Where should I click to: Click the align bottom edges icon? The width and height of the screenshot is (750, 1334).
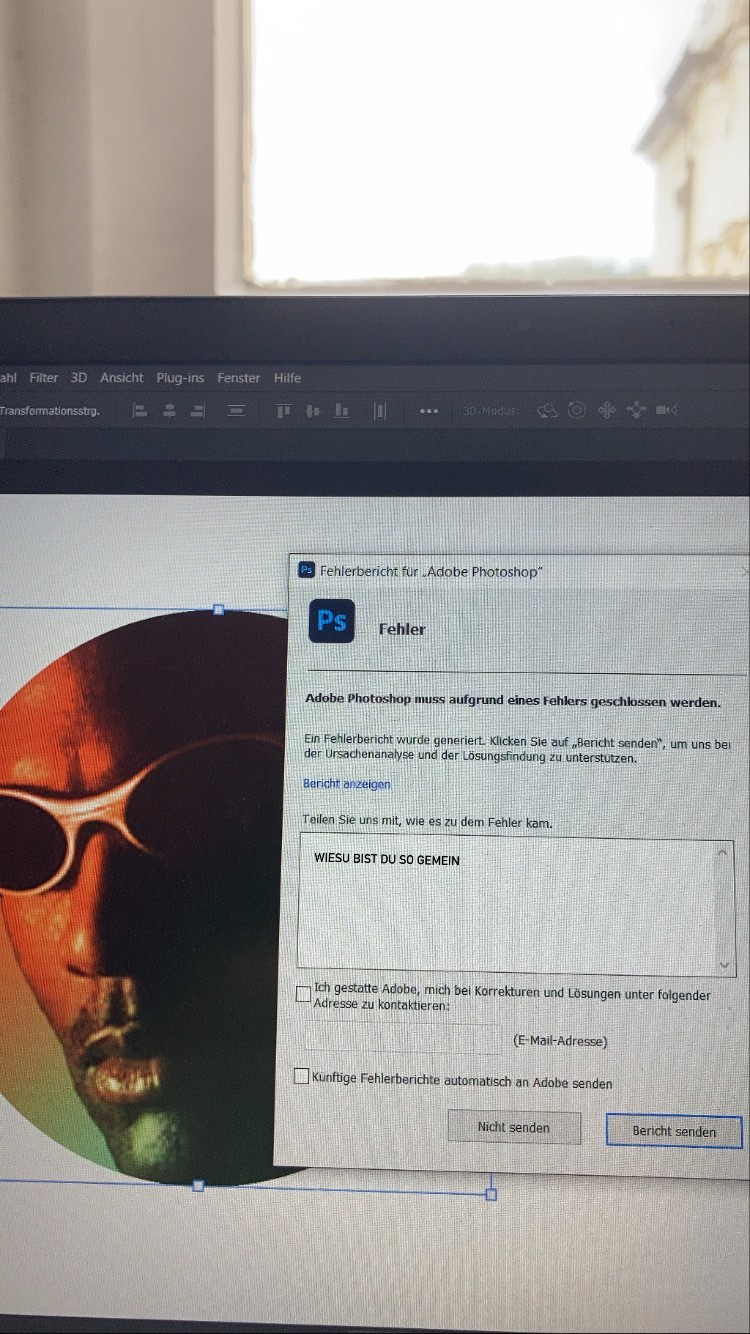point(342,410)
